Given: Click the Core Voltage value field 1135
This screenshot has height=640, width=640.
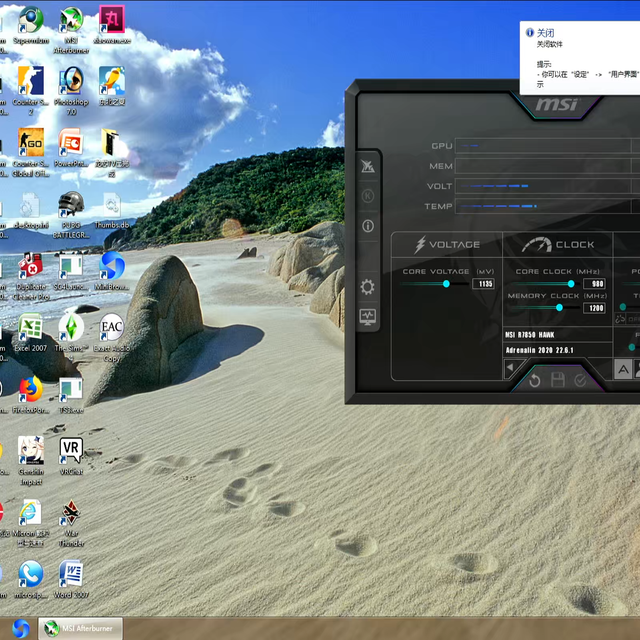Looking at the screenshot, I should click(484, 284).
